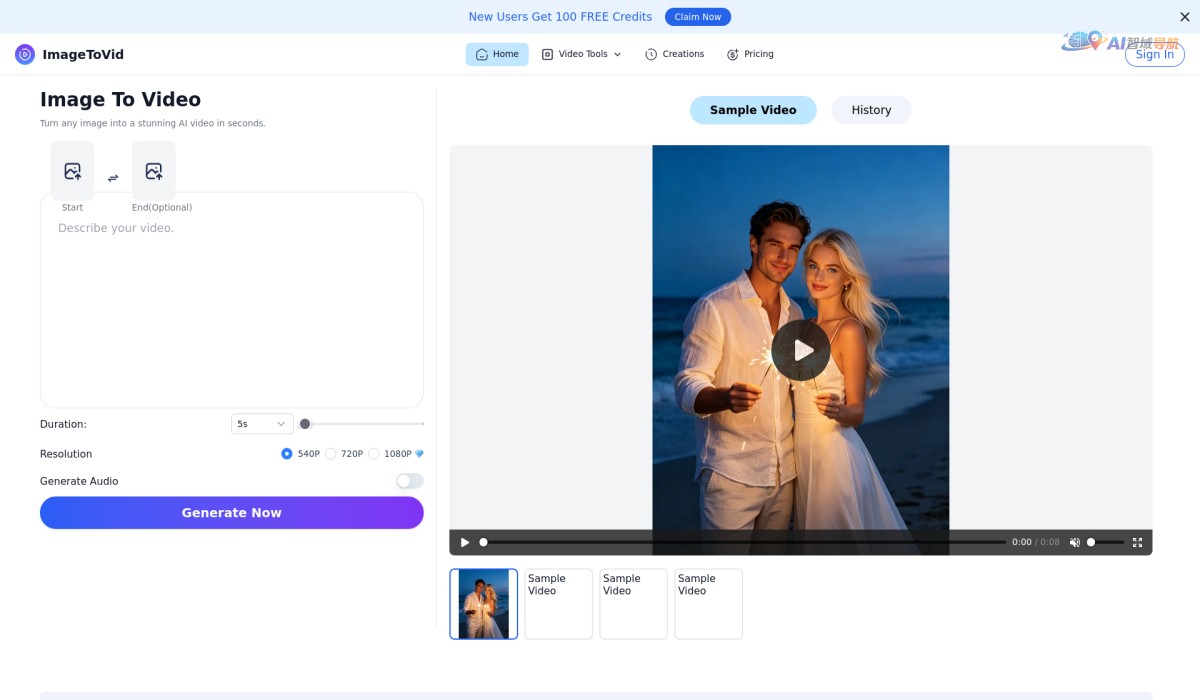Click the Describe your video text field
The image size is (1200, 700).
point(232,300)
